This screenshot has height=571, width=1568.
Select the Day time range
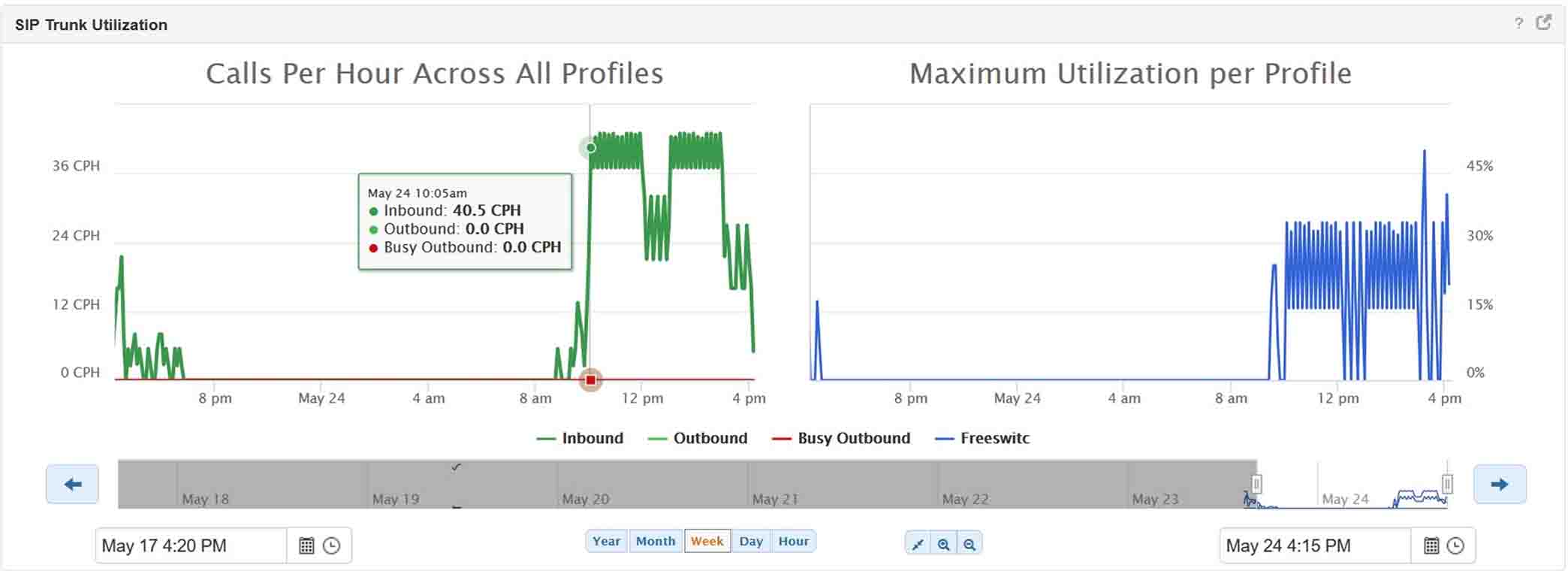(751, 541)
